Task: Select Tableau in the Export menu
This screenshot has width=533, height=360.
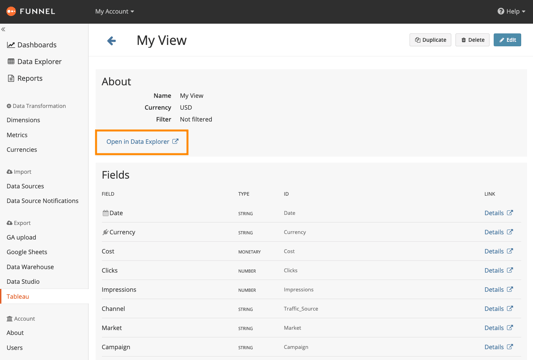Action: point(18,296)
